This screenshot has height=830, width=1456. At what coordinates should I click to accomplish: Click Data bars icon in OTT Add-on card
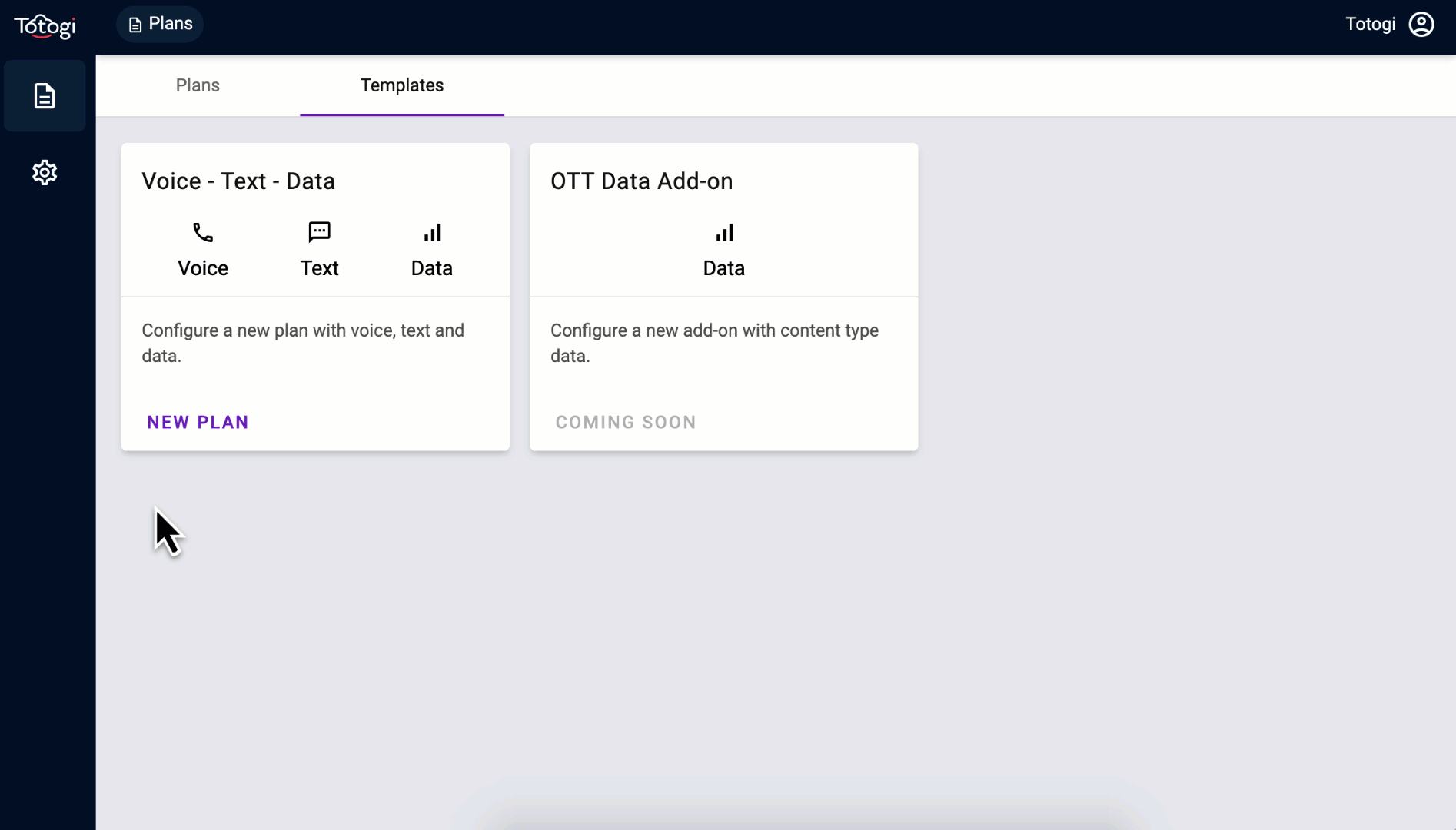click(x=724, y=232)
